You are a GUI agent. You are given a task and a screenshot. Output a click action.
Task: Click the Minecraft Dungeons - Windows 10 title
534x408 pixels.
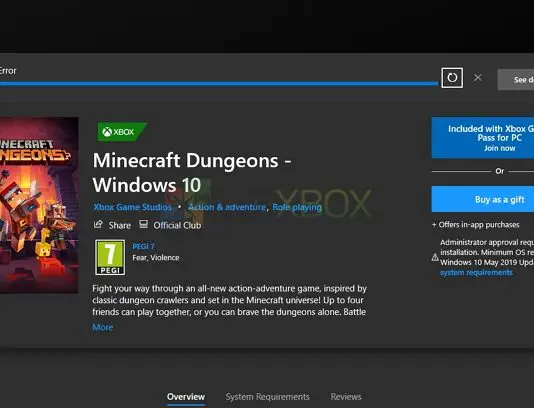tap(192, 172)
